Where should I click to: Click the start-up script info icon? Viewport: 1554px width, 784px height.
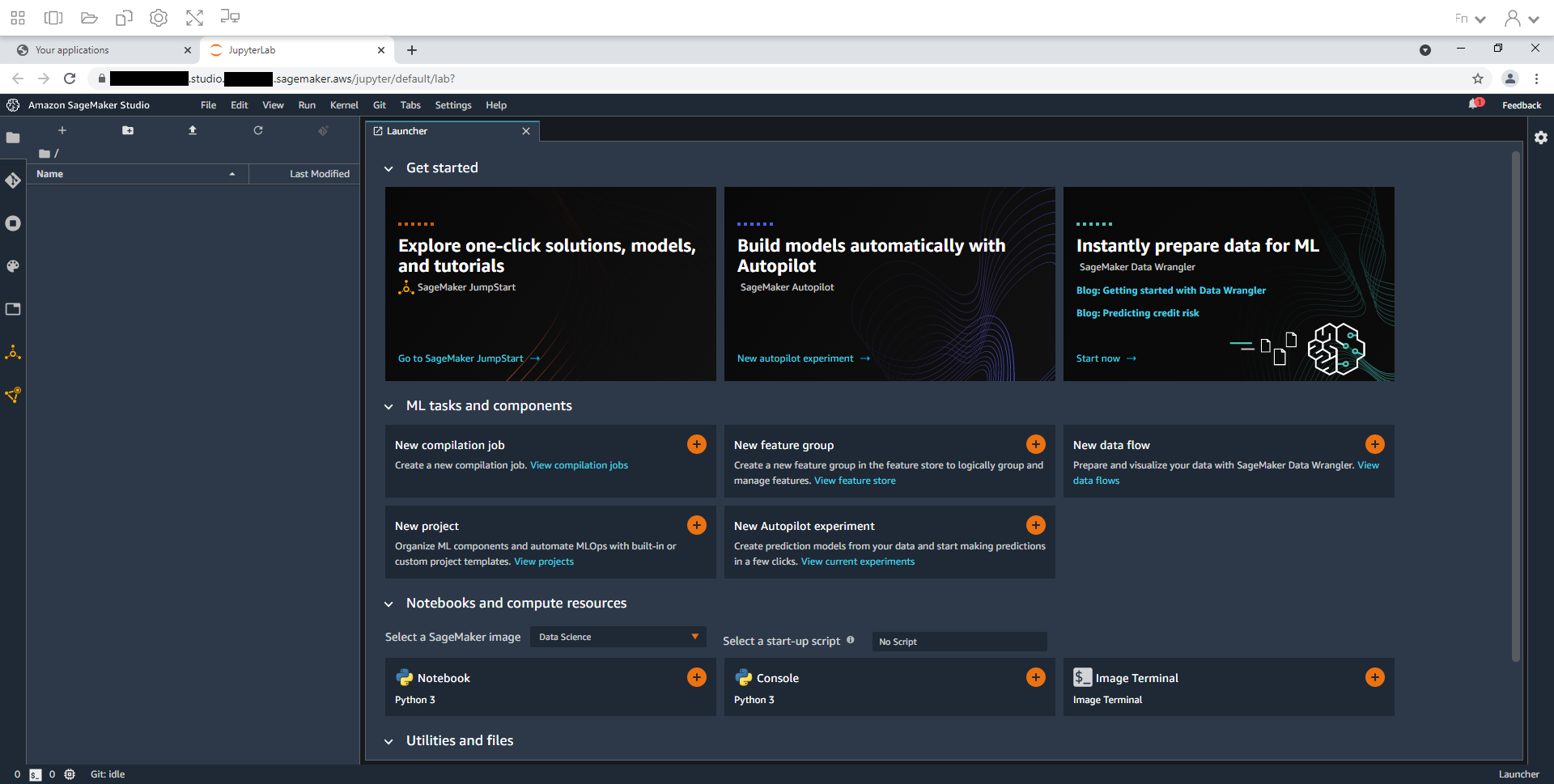[851, 640]
